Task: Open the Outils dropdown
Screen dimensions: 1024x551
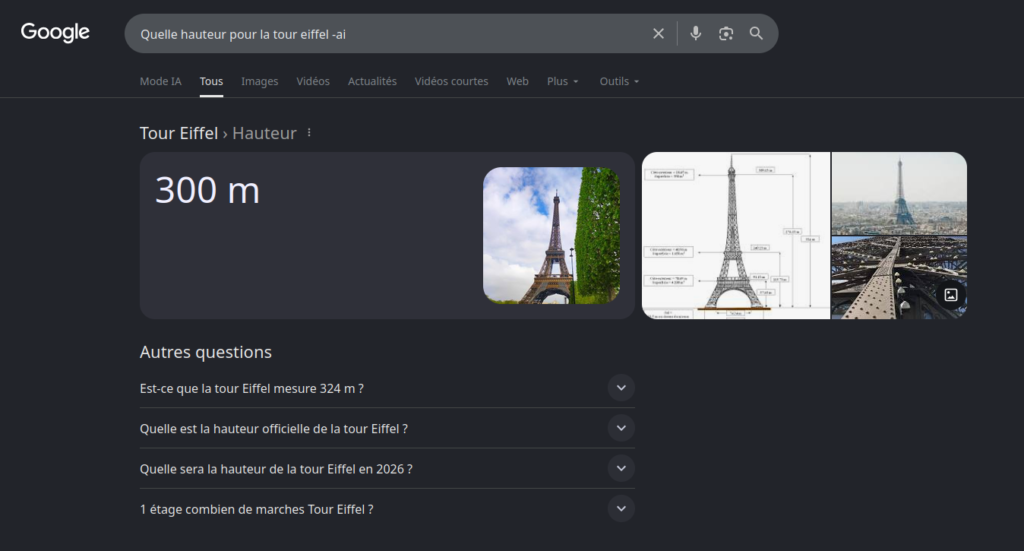Action: [619, 82]
